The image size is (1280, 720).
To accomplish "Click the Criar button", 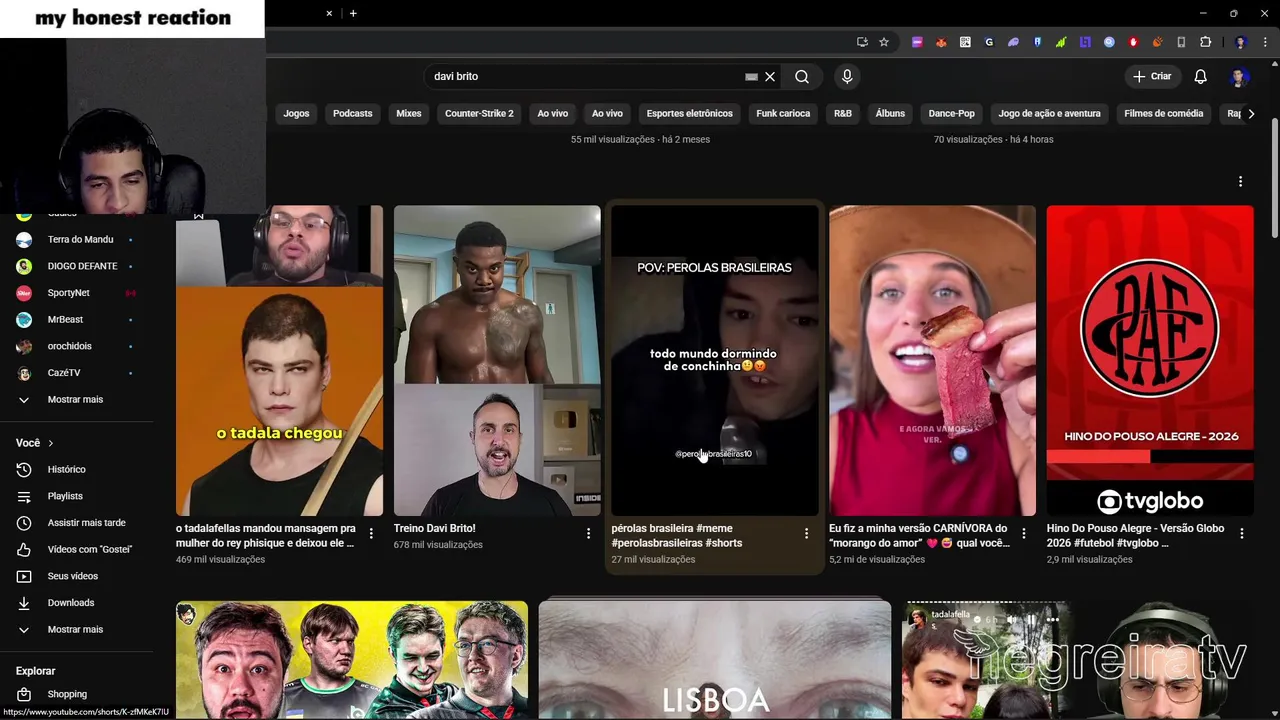I will tap(1152, 77).
